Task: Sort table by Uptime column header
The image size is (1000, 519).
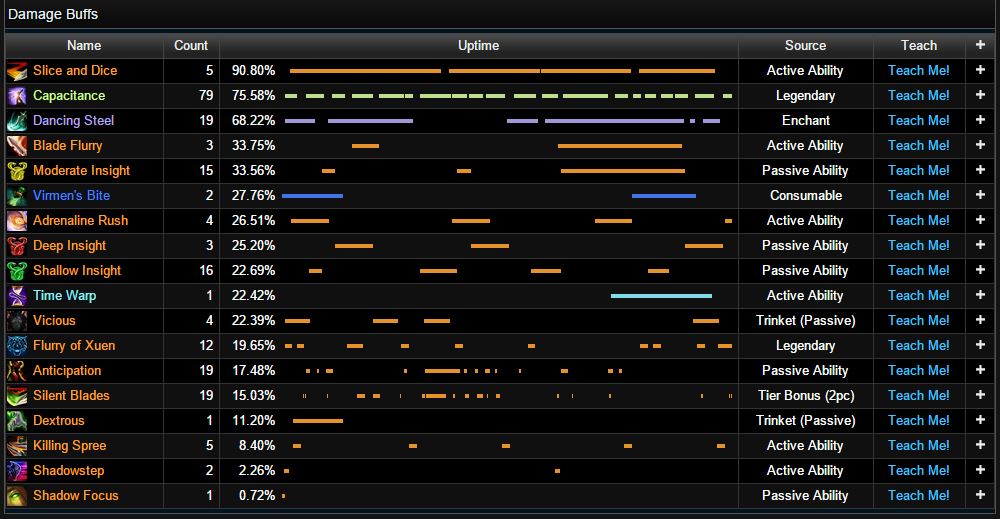Action: pos(478,45)
